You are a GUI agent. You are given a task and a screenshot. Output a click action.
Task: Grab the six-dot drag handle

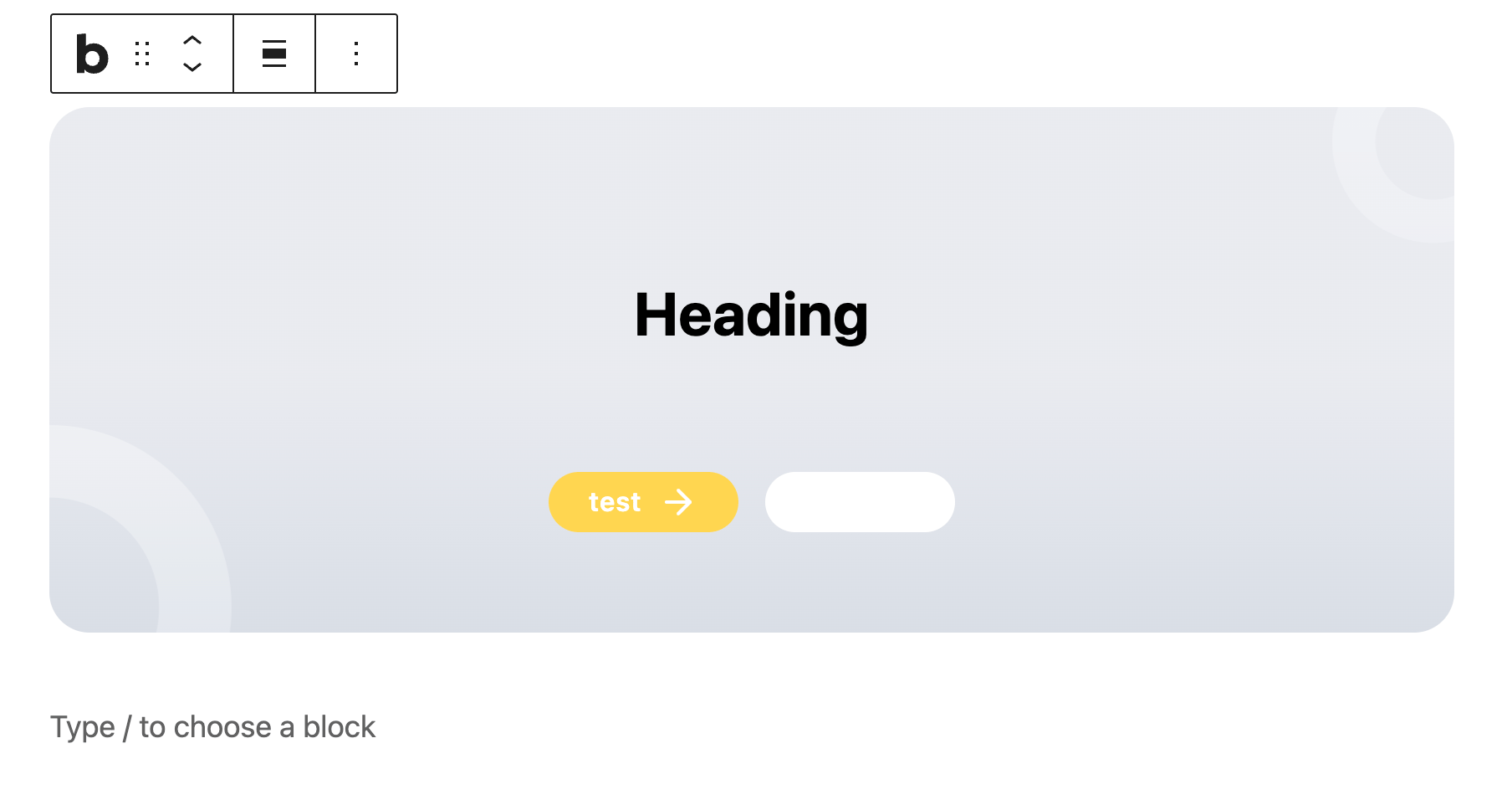pos(142,54)
